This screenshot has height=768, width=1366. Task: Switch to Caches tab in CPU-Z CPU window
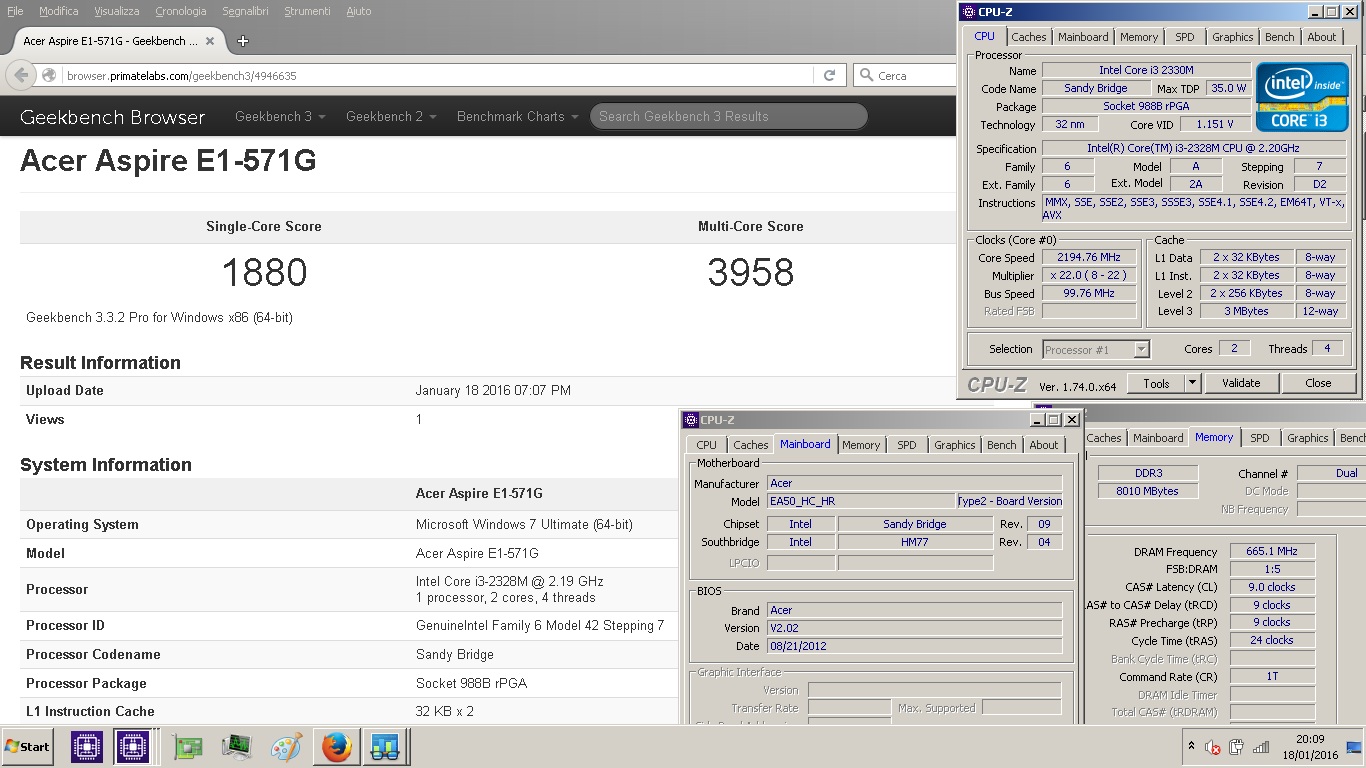tap(1028, 37)
